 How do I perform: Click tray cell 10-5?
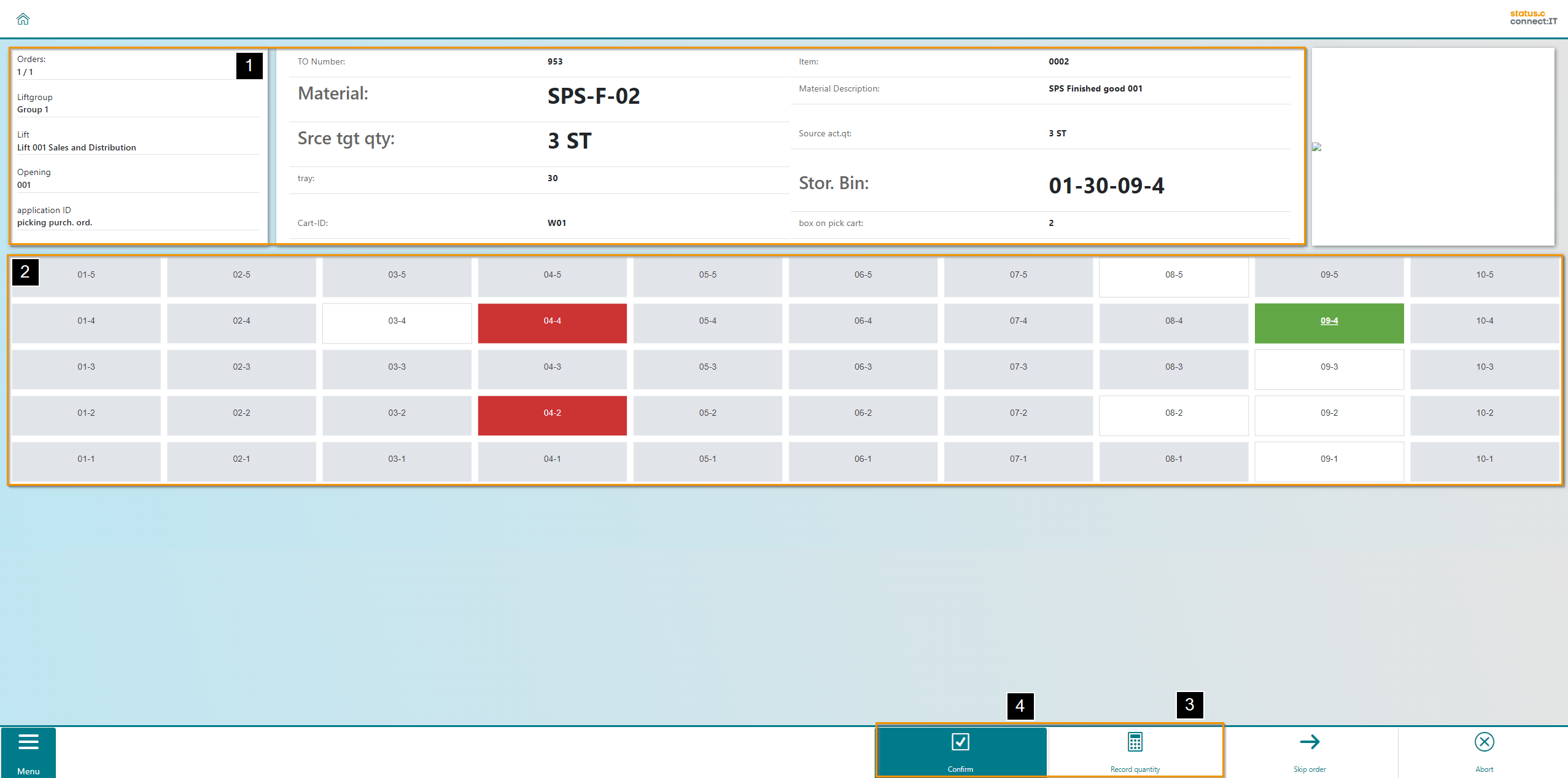[x=1484, y=275]
